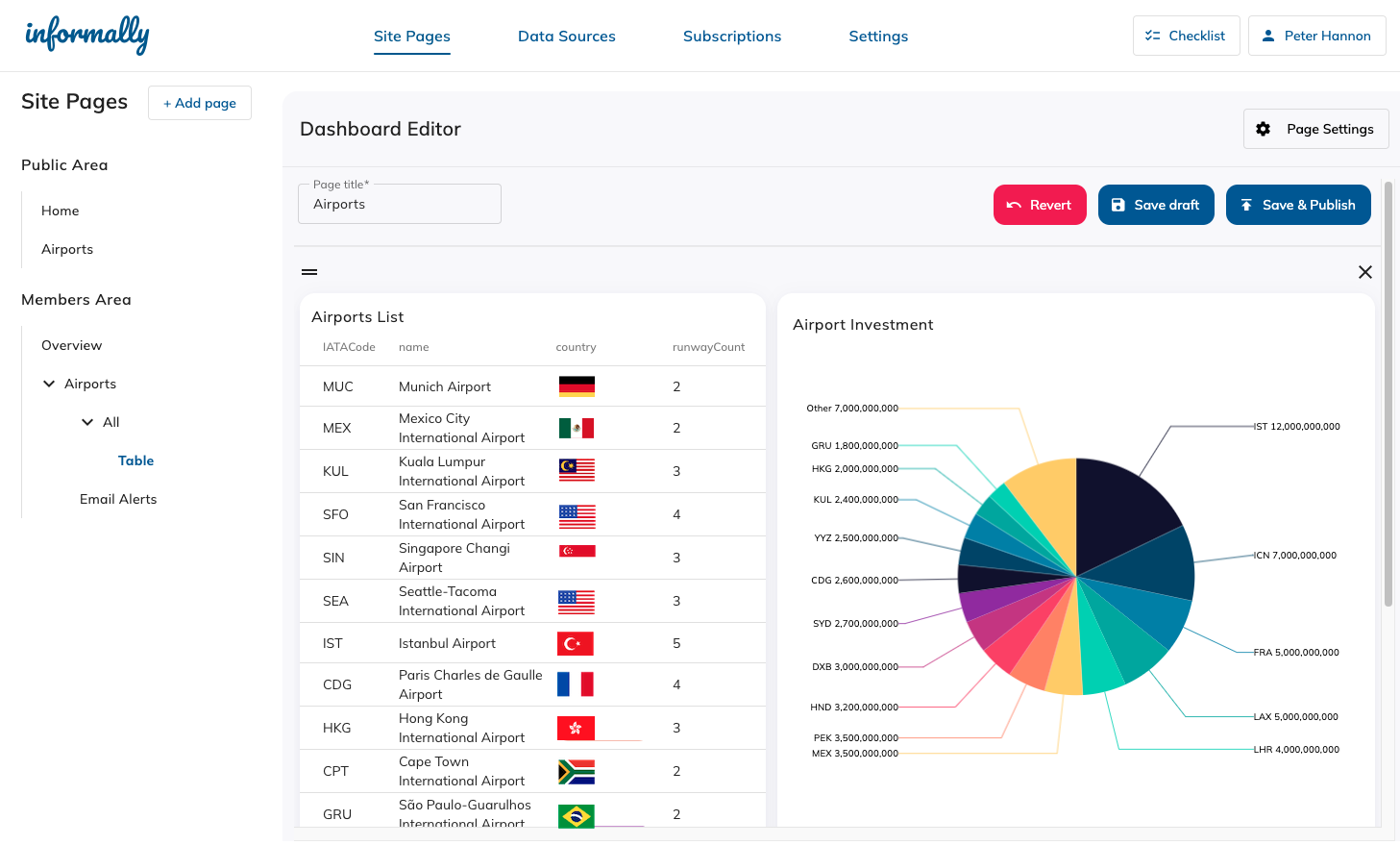Viewport: 1400px width, 845px height.
Task: Click the Page title input field
Action: [x=400, y=204]
